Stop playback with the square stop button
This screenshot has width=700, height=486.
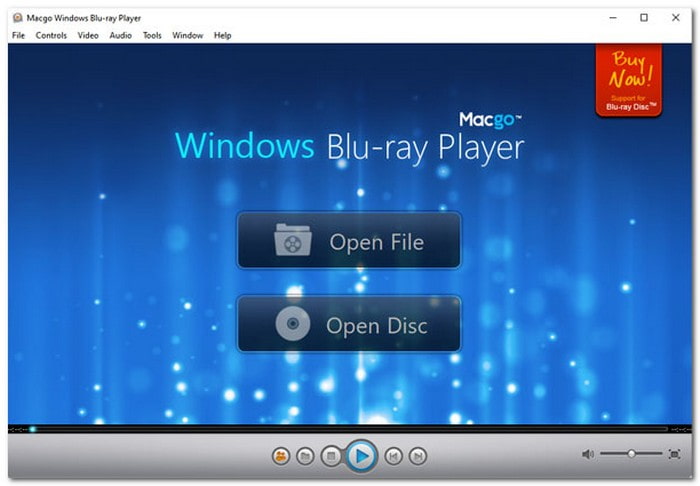[331, 456]
